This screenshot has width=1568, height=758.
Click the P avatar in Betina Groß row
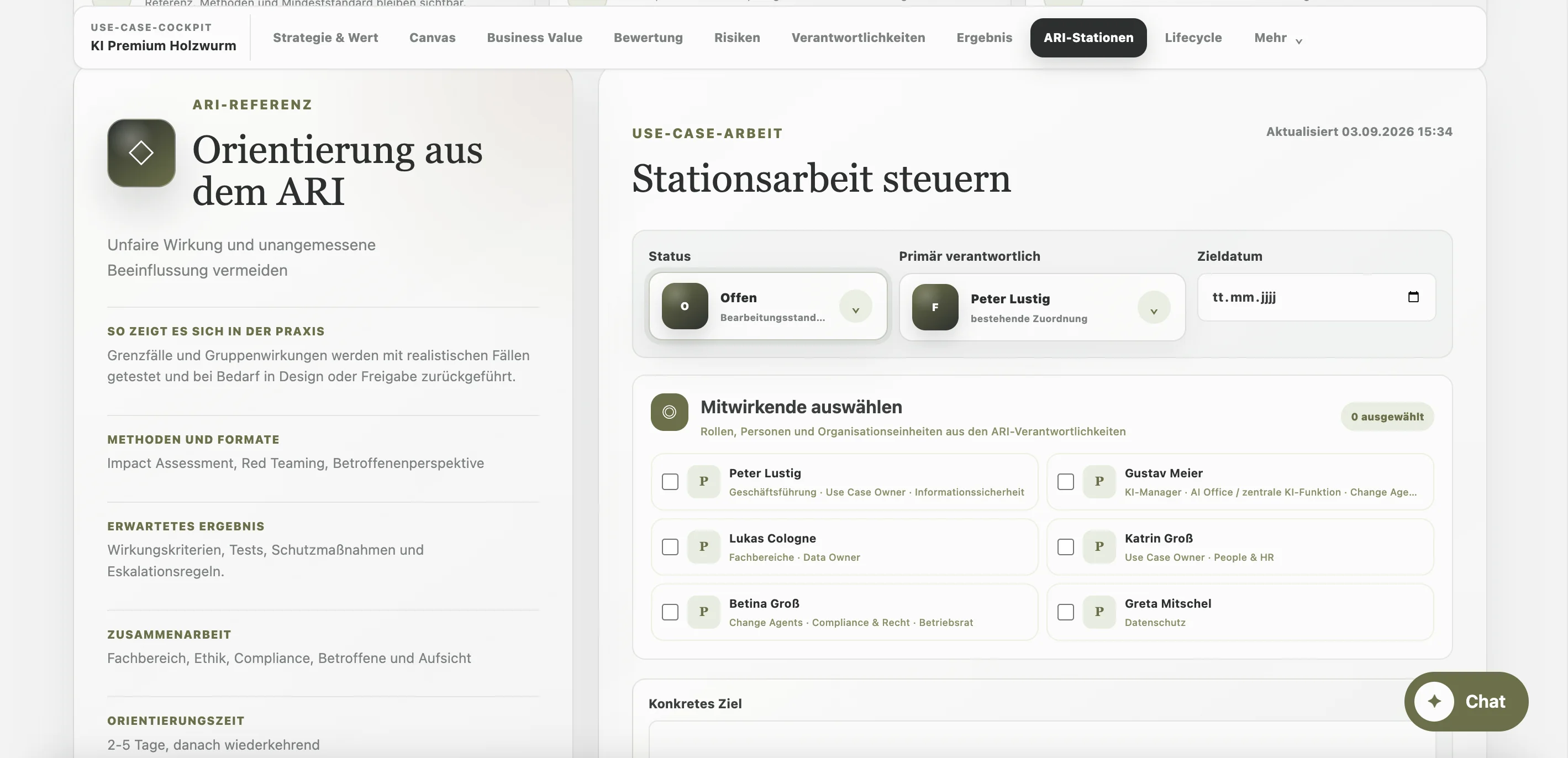(704, 612)
